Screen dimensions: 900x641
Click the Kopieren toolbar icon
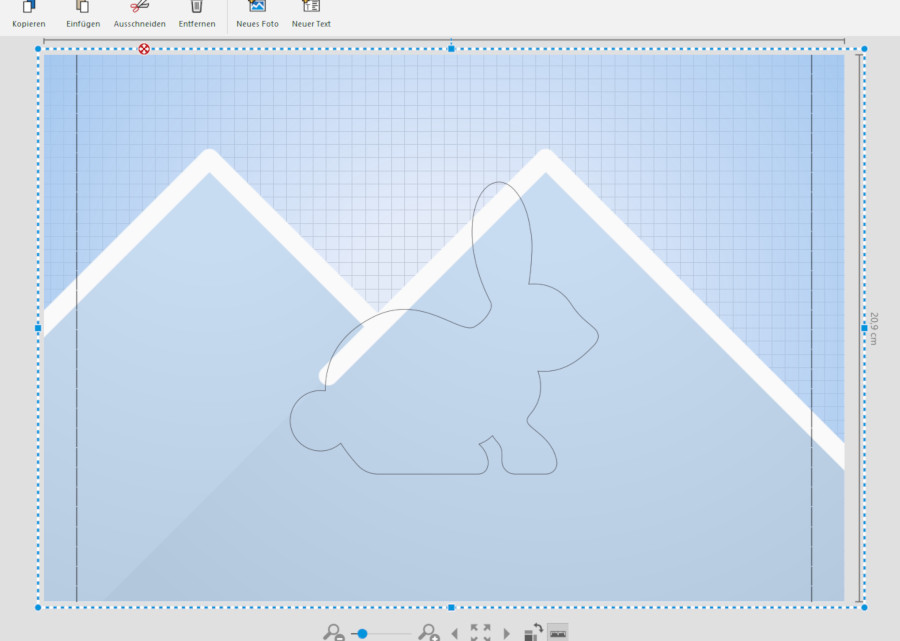click(29, 7)
